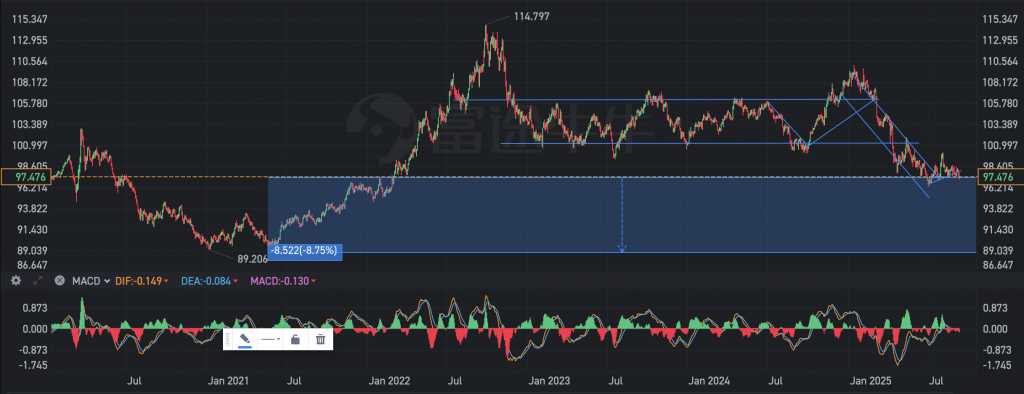Click the 114.797 high price label
The height and width of the screenshot is (394, 1024).
(532, 16)
